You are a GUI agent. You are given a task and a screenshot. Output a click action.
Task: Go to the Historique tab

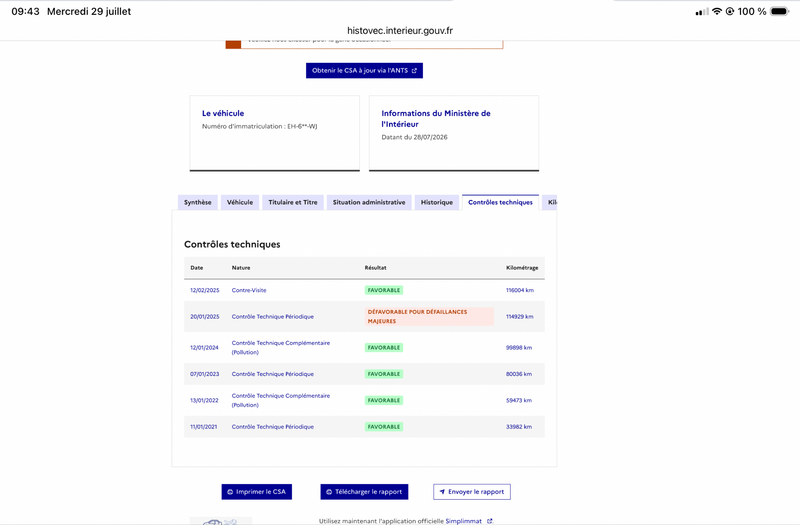click(x=437, y=202)
